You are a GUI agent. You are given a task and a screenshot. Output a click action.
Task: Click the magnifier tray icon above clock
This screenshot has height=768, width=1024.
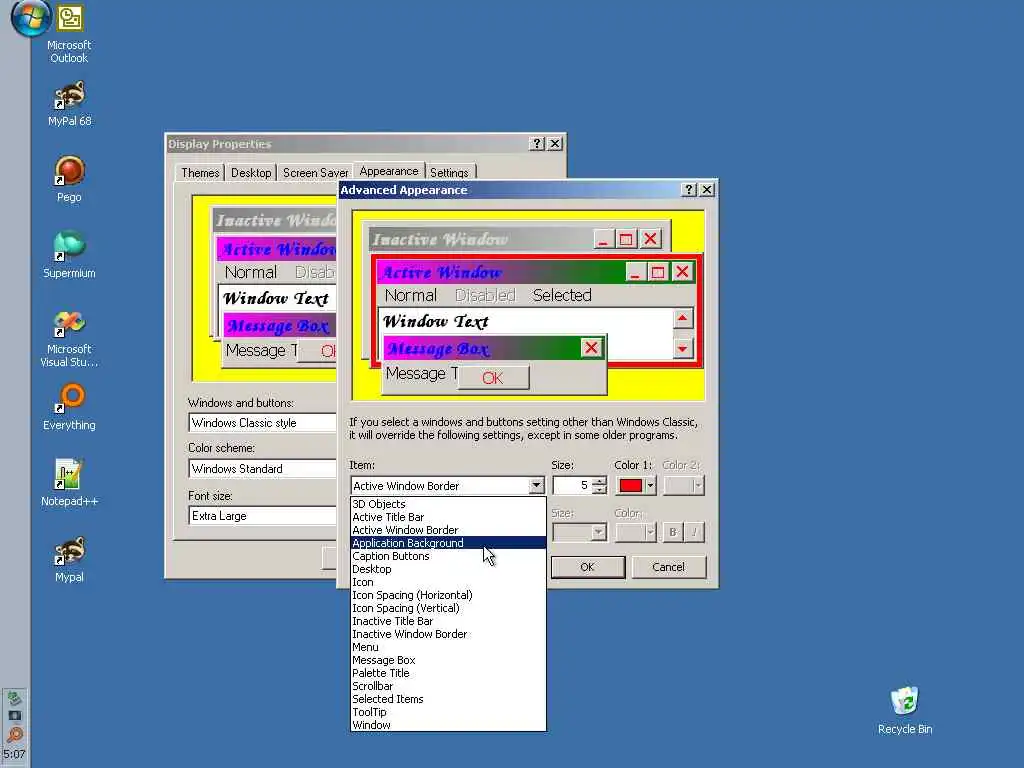pos(14,734)
